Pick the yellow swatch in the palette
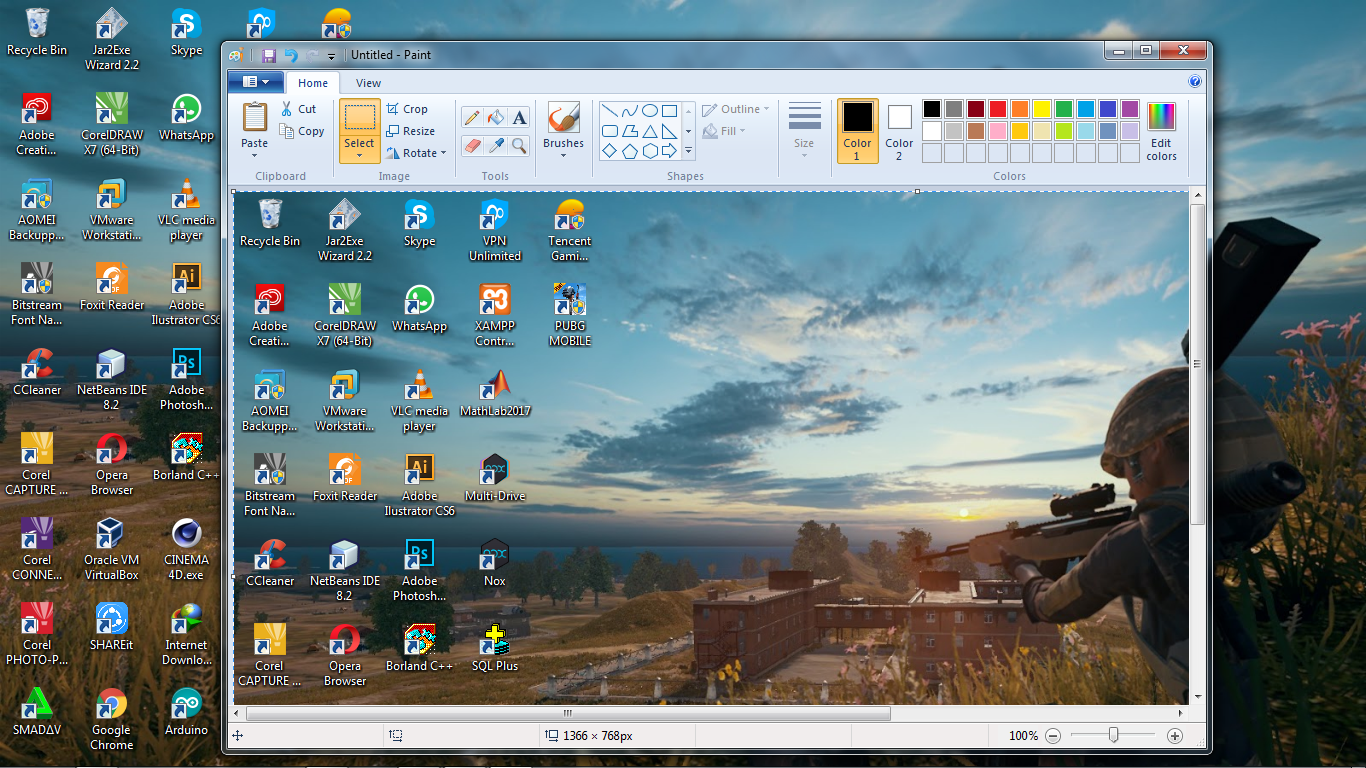The height and width of the screenshot is (768, 1366). (x=1041, y=109)
